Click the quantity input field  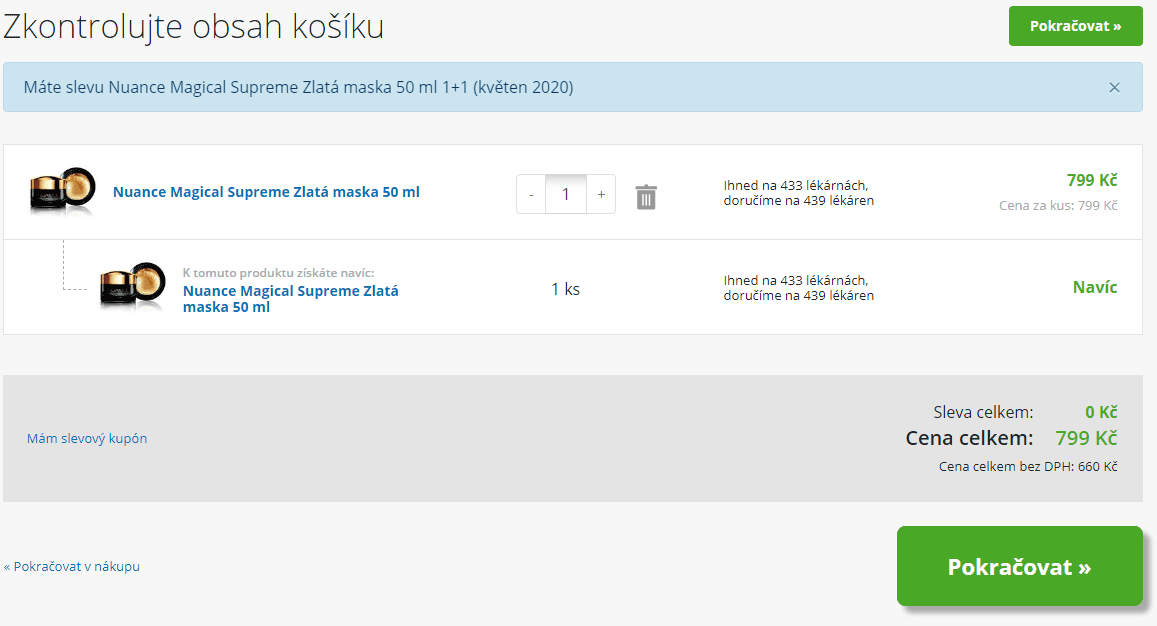click(x=566, y=194)
